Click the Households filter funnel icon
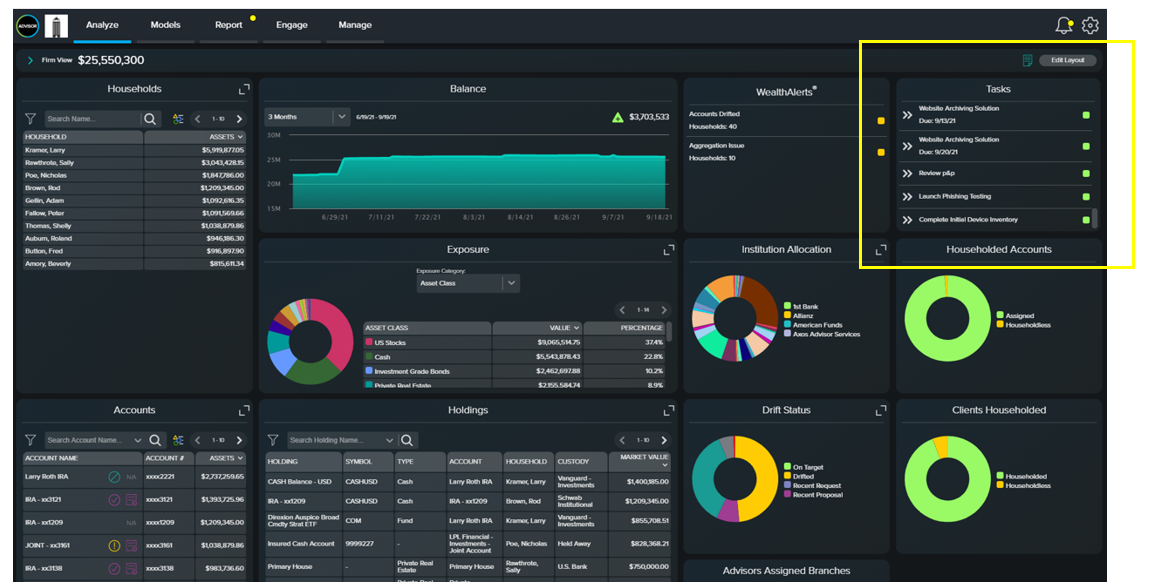 [31, 119]
